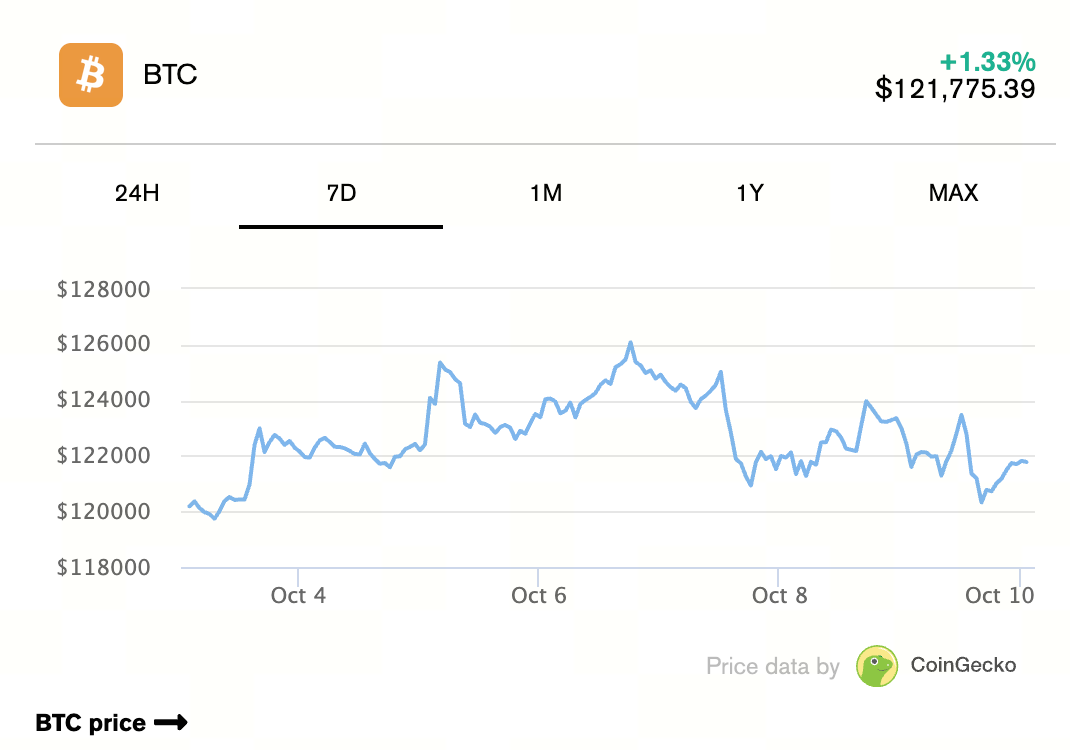
Task: Show the 1Y price history tab
Action: pos(750,193)
